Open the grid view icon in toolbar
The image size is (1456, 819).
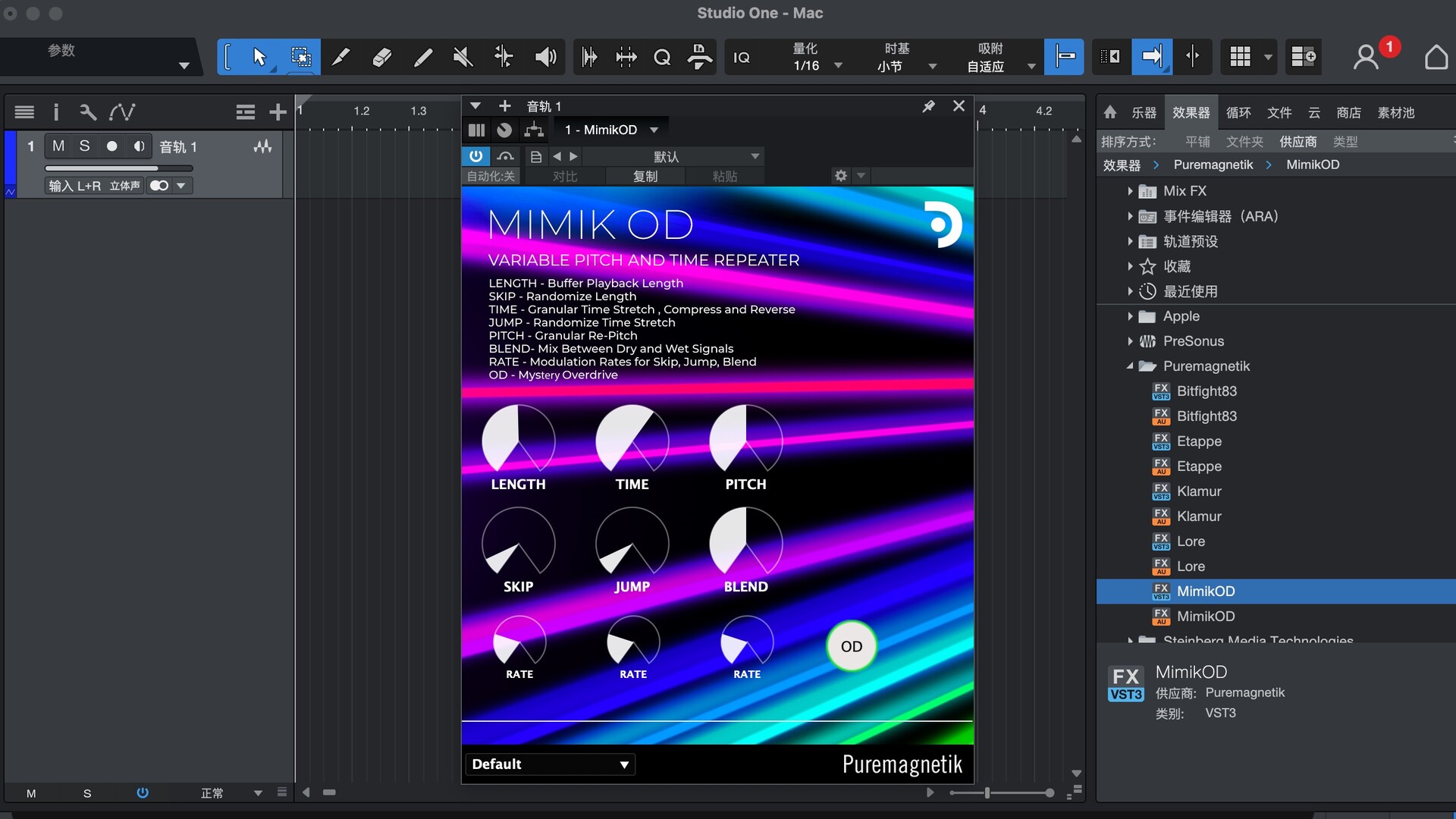tap(1240, 57)
